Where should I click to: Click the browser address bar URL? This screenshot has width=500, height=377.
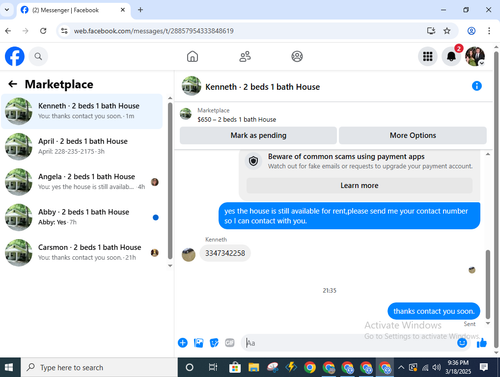pos(154,31)
